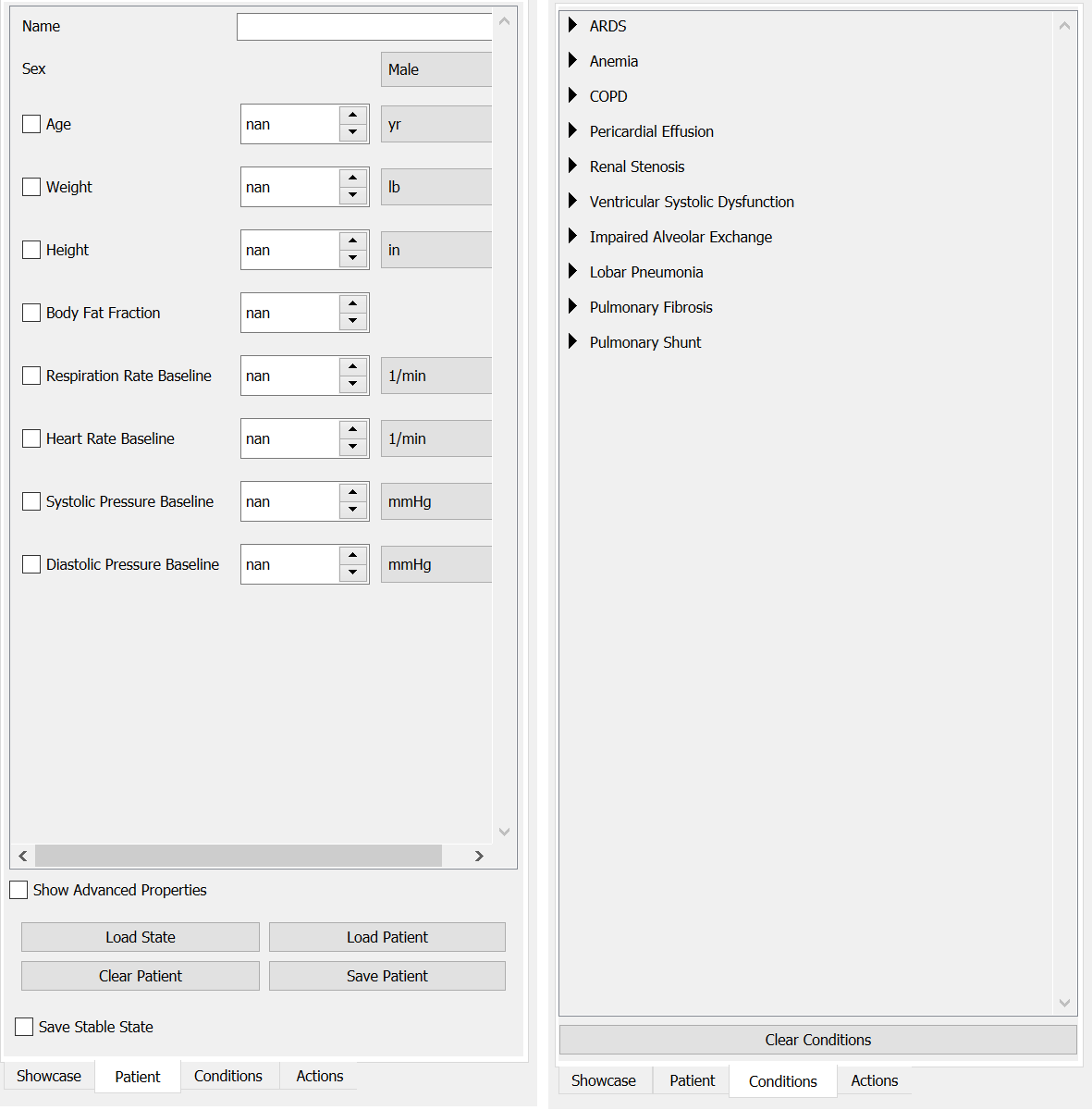Enable the Body Fat Fraction checkbox
This screenshot has width=1092, height=1110.
click(31, 313)
